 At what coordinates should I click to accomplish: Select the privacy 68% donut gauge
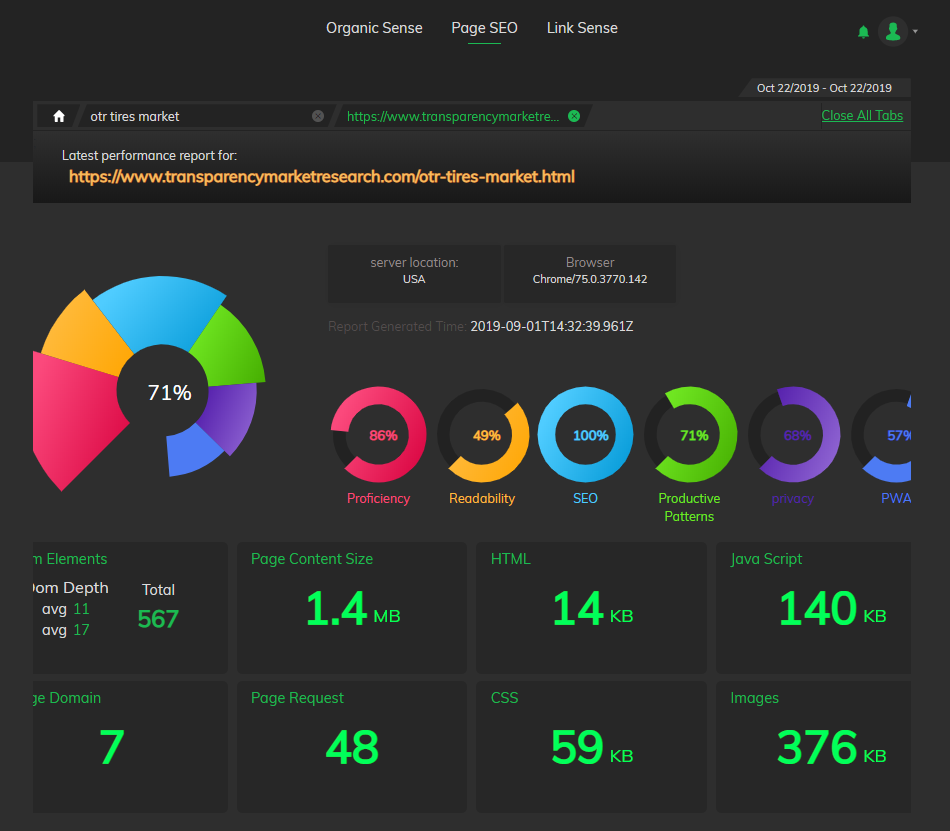(x=793, y=434)
